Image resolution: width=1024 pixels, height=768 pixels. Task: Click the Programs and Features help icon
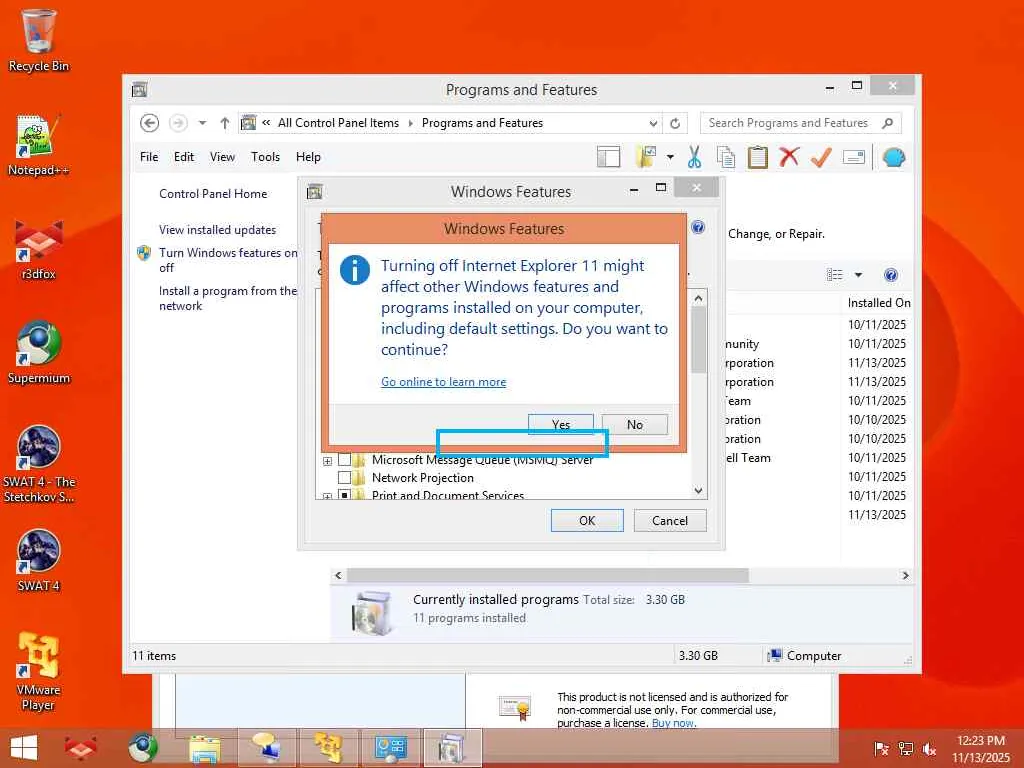(891, 275)
